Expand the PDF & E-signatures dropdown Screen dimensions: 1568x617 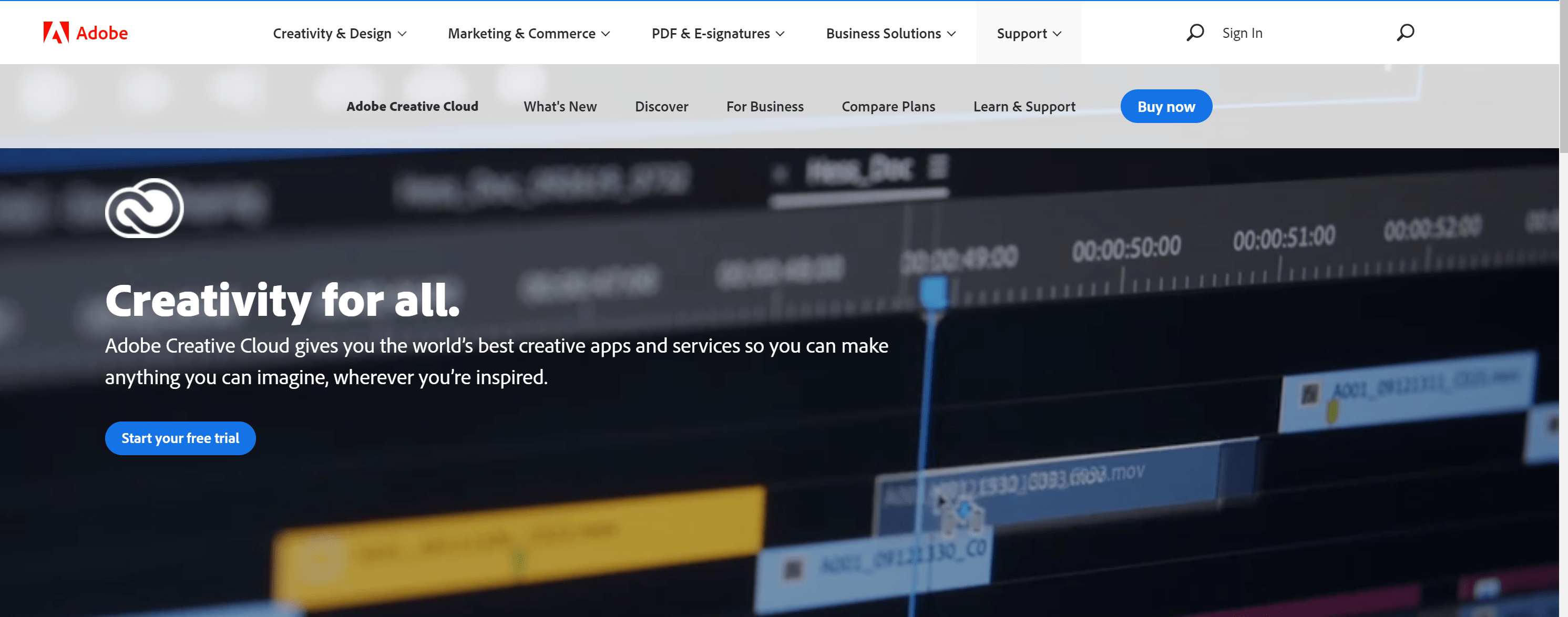point(717,34)
